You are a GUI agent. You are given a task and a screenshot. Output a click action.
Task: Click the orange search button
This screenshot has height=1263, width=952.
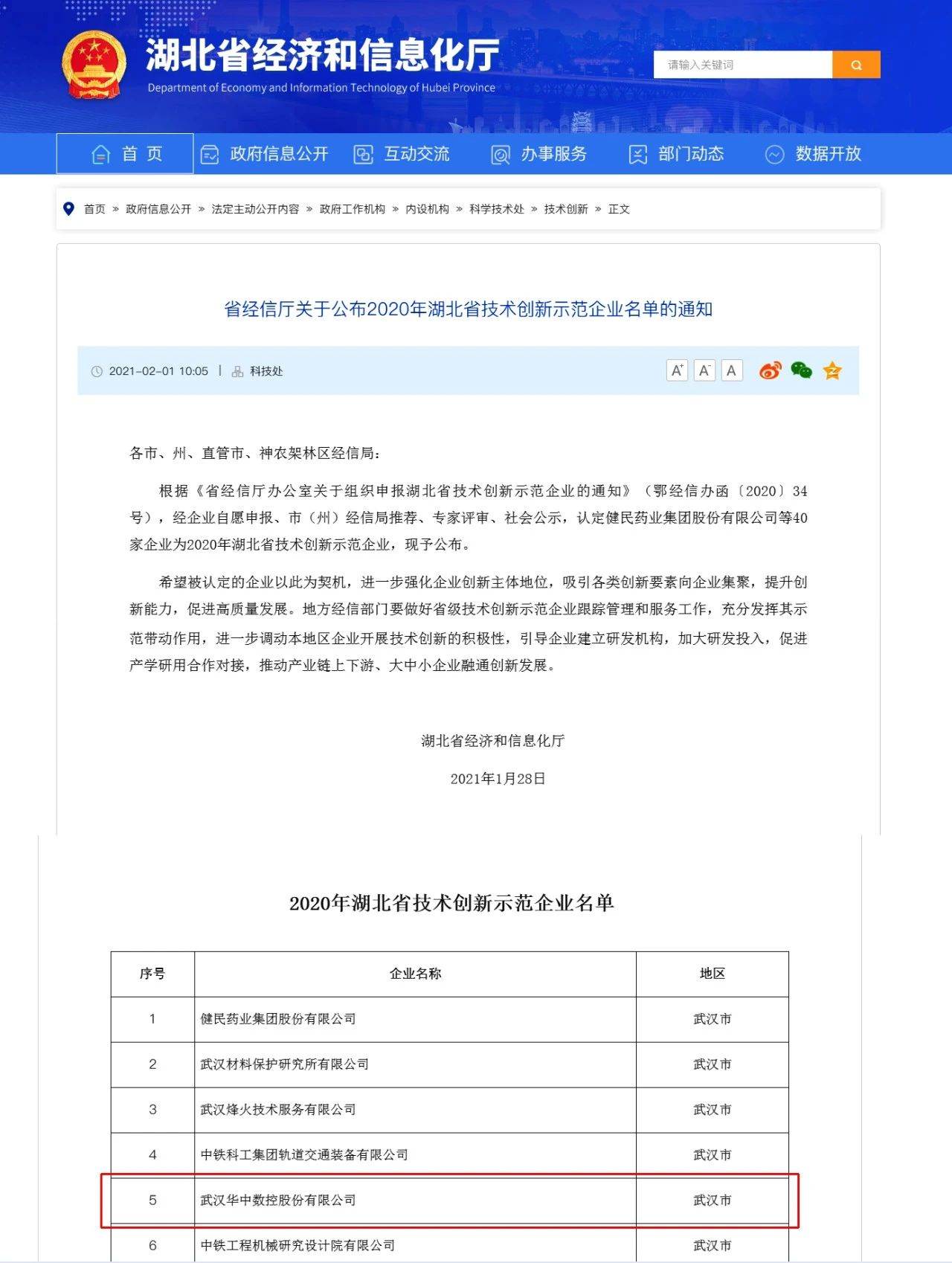856,65
